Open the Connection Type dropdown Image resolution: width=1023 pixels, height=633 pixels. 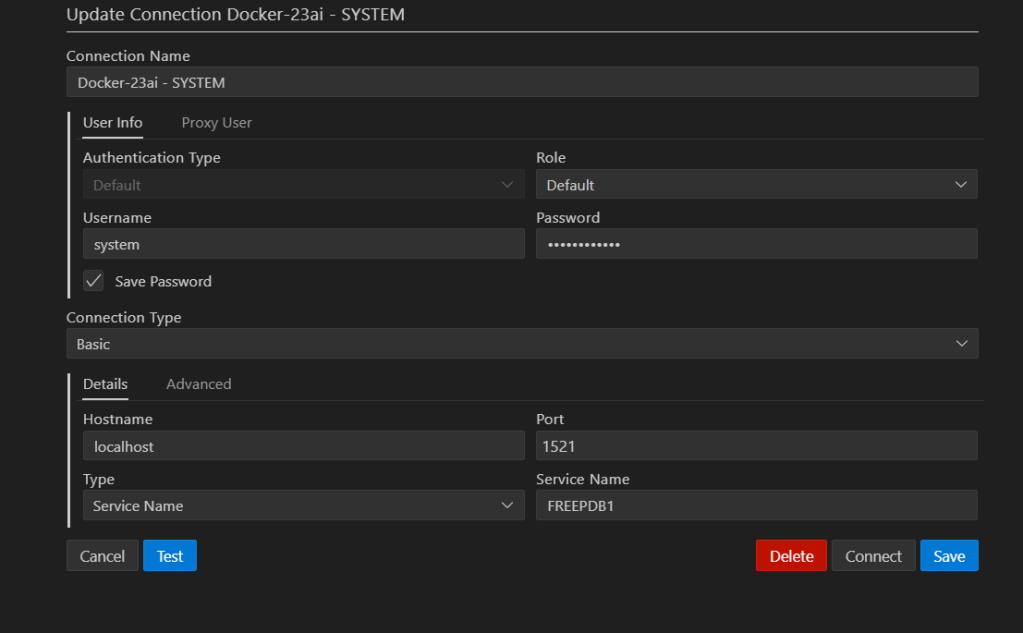coord(521,344)
